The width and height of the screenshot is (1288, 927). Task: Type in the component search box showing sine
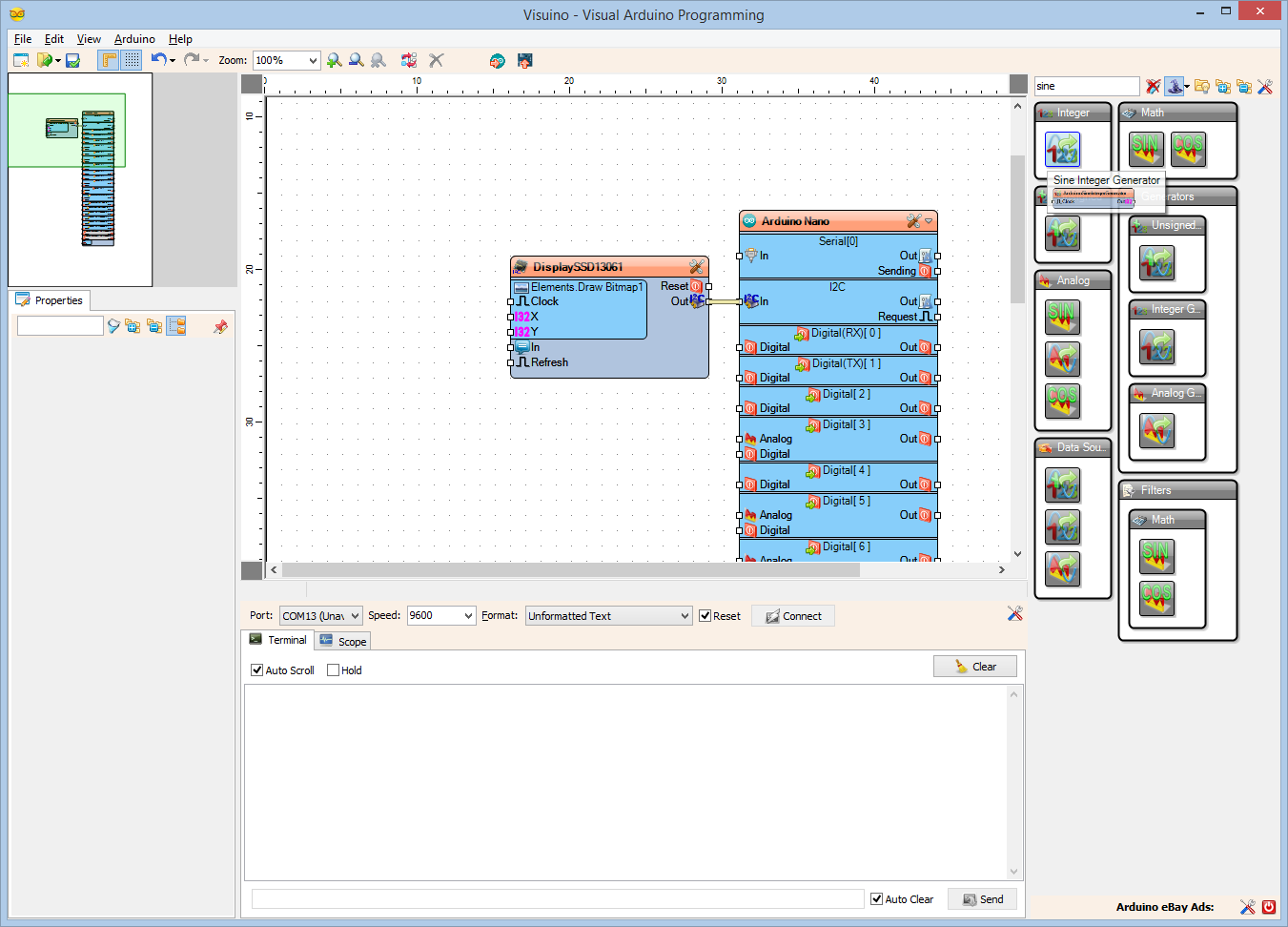(1086, 85)
